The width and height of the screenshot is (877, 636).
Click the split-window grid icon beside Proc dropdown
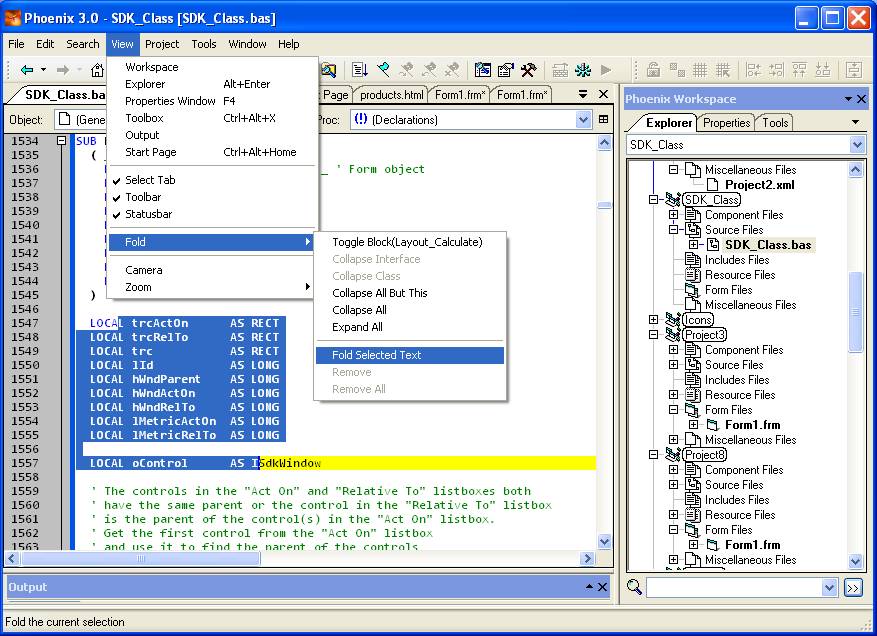point(603,119)
